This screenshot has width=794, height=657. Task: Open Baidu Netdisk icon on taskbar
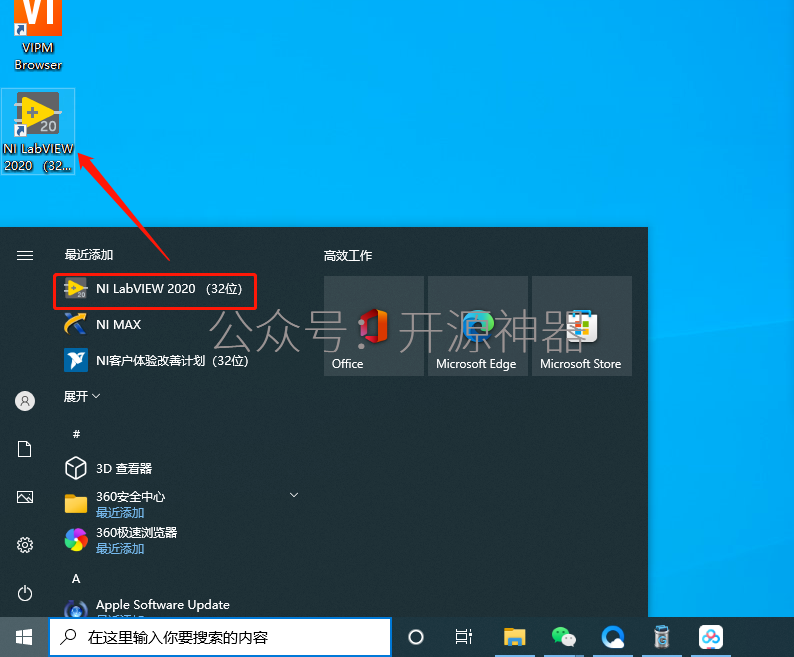point(711,637)
